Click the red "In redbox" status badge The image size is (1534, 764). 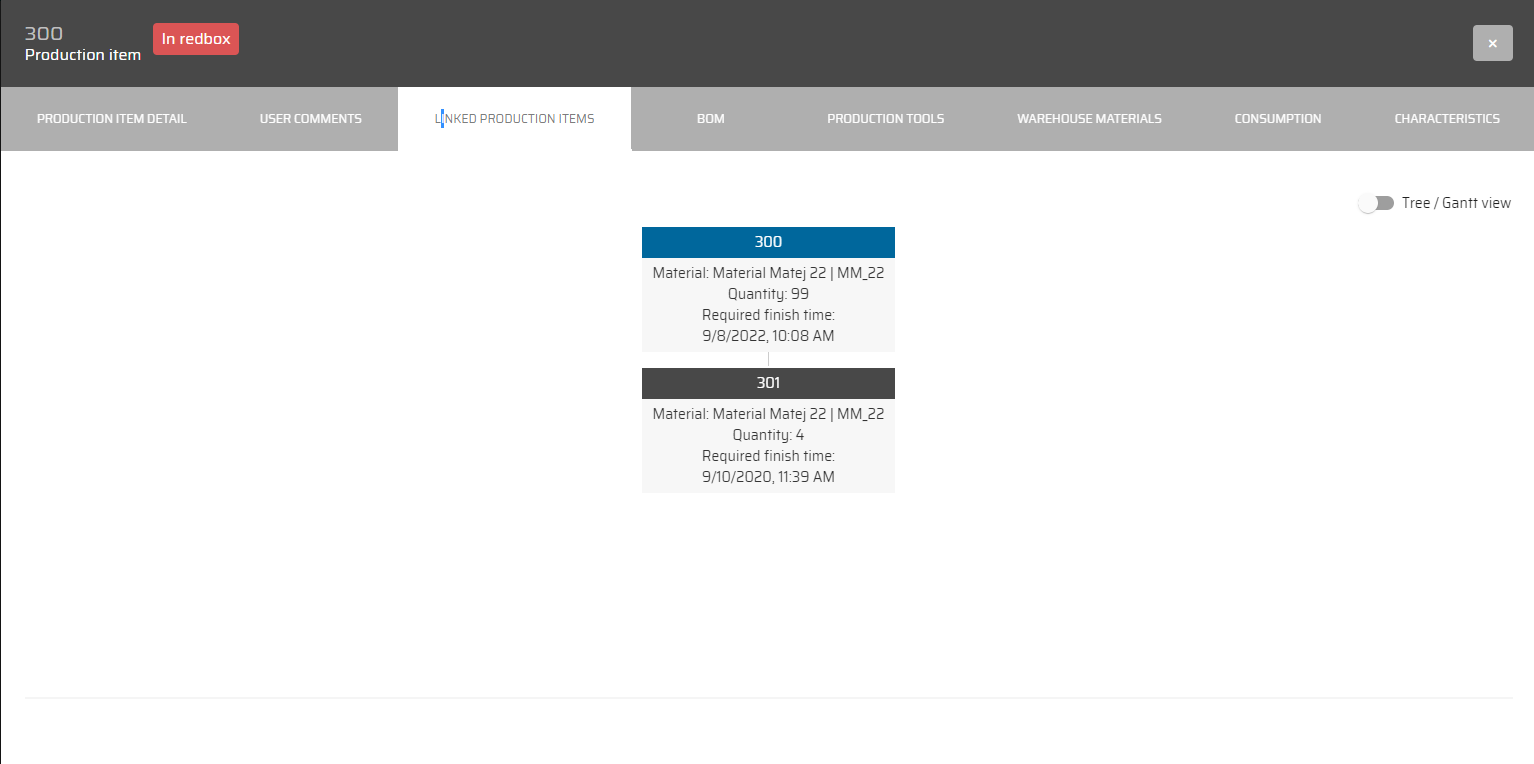[196, 39]
